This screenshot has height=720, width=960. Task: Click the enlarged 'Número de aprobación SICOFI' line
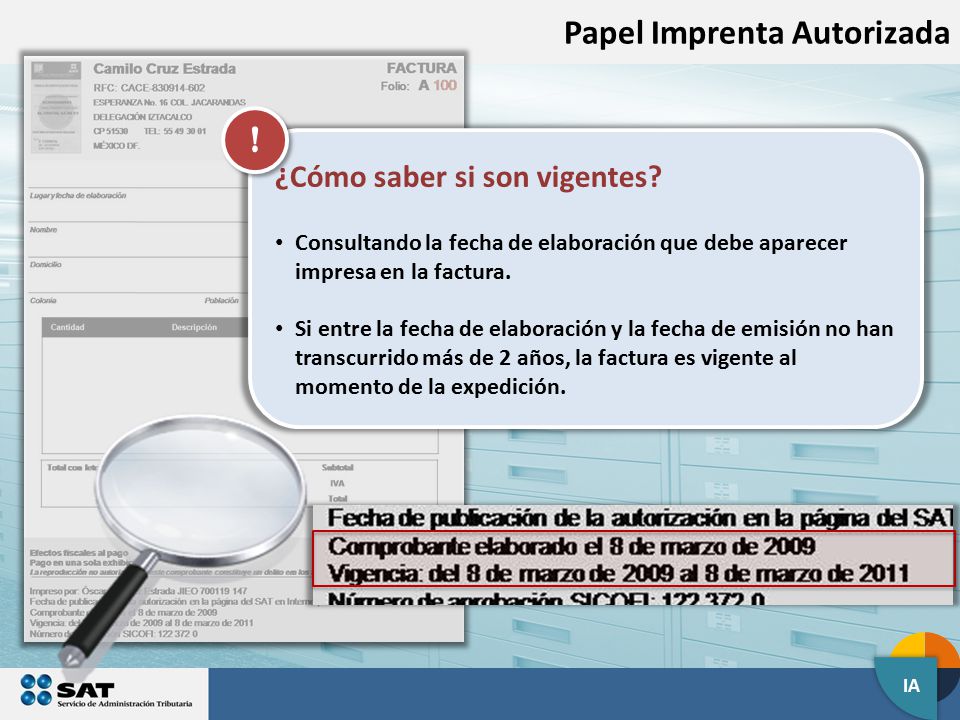546,598
